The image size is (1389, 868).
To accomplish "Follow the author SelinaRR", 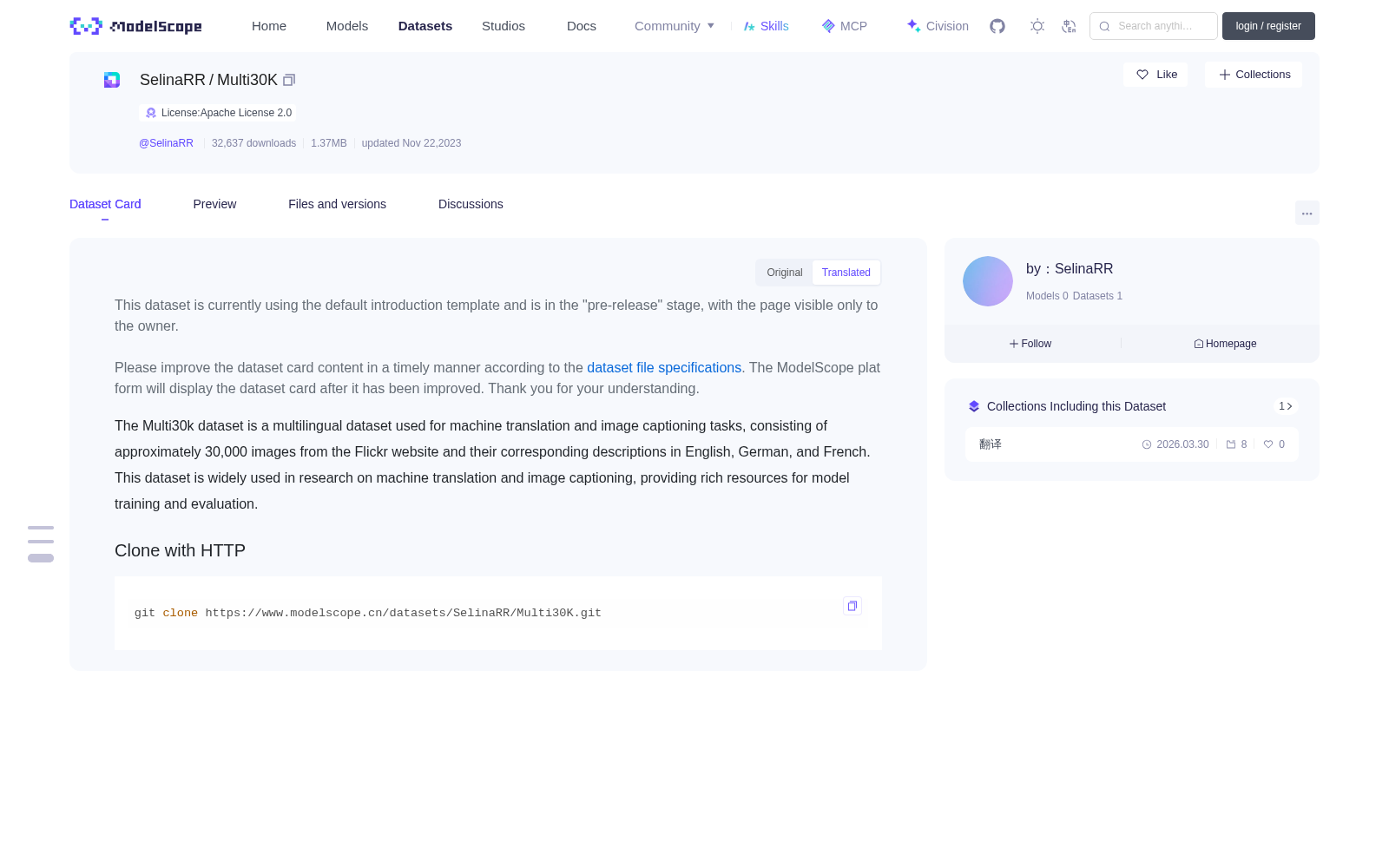I will point(1030,344).
